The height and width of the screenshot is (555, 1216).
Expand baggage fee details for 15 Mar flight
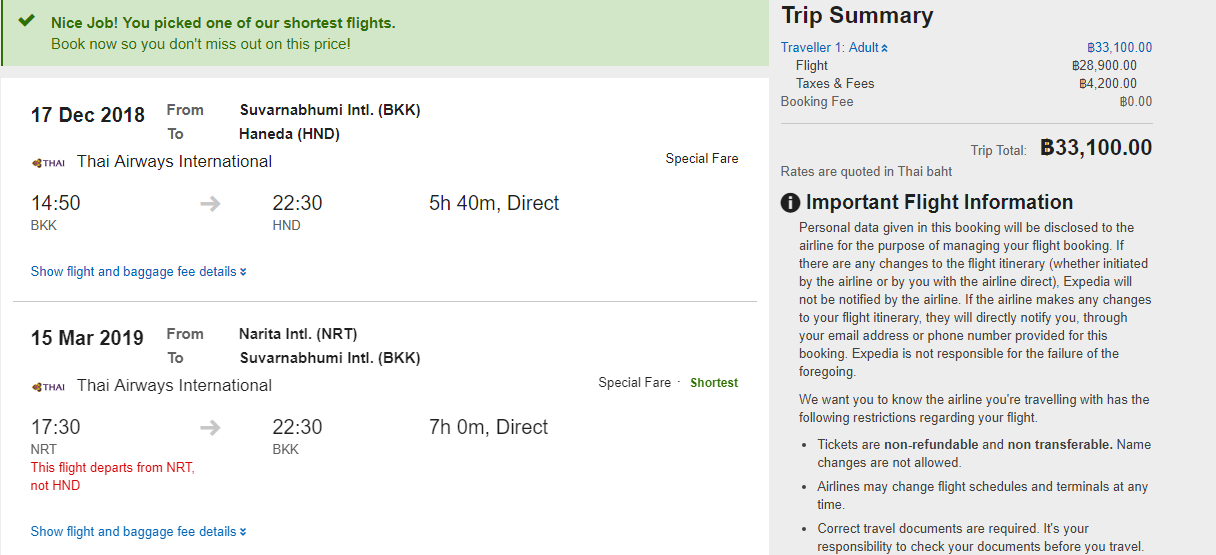tap(138, 532)
